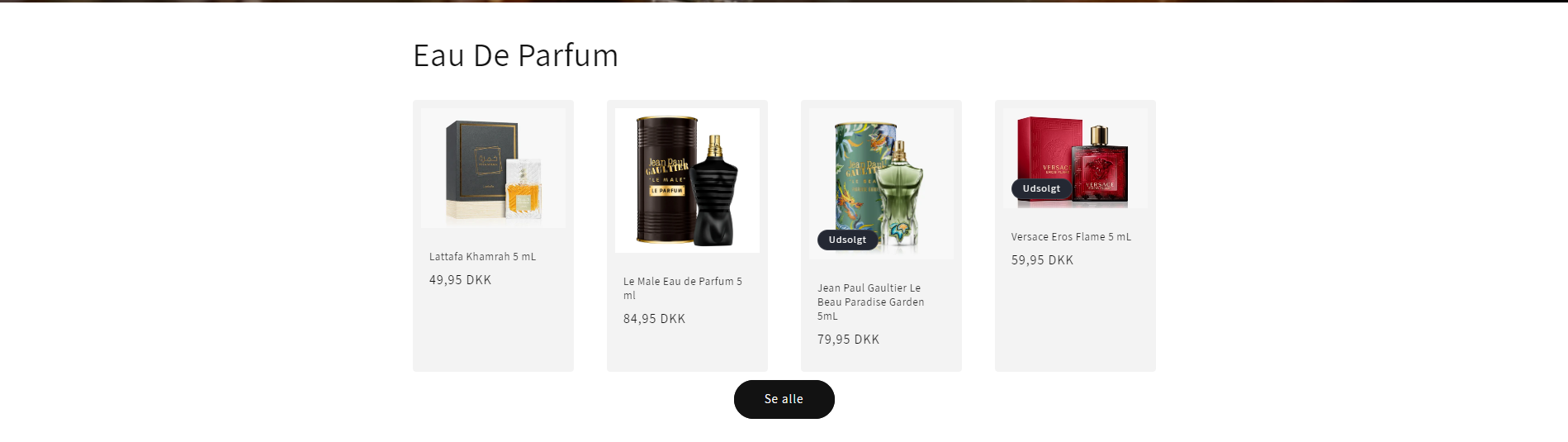Click the 84,95 DKK price

[x=654, y=319]
